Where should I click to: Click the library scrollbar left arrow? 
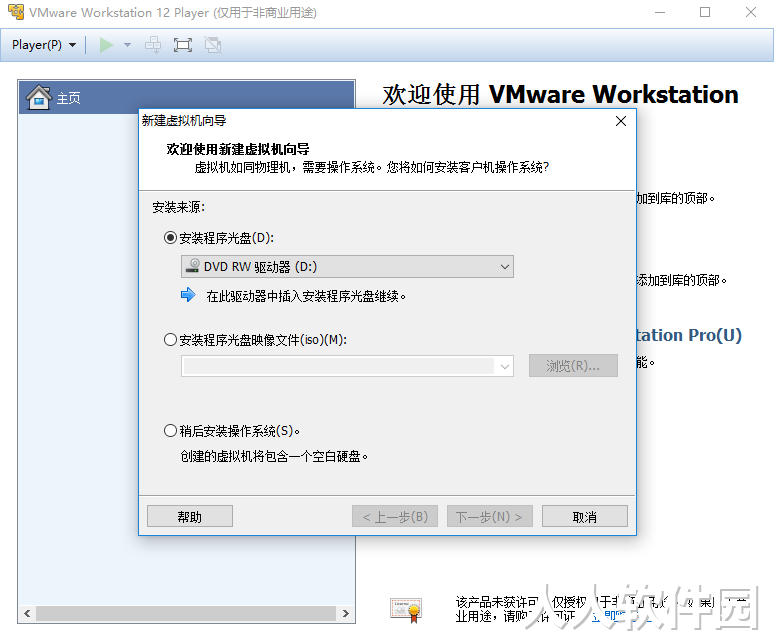click(27, 613)
